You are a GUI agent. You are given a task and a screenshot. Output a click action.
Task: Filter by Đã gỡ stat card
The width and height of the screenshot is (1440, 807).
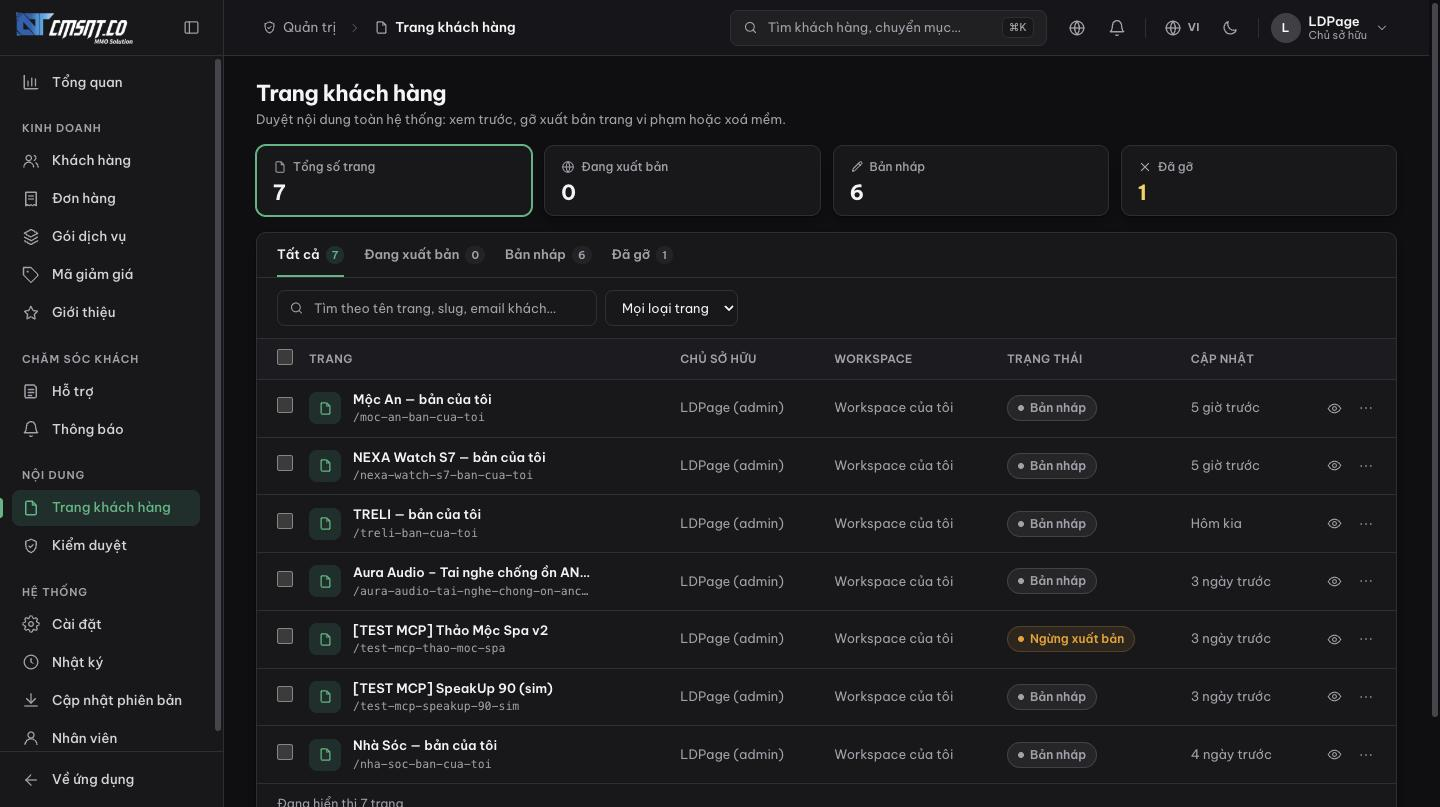1259,180
